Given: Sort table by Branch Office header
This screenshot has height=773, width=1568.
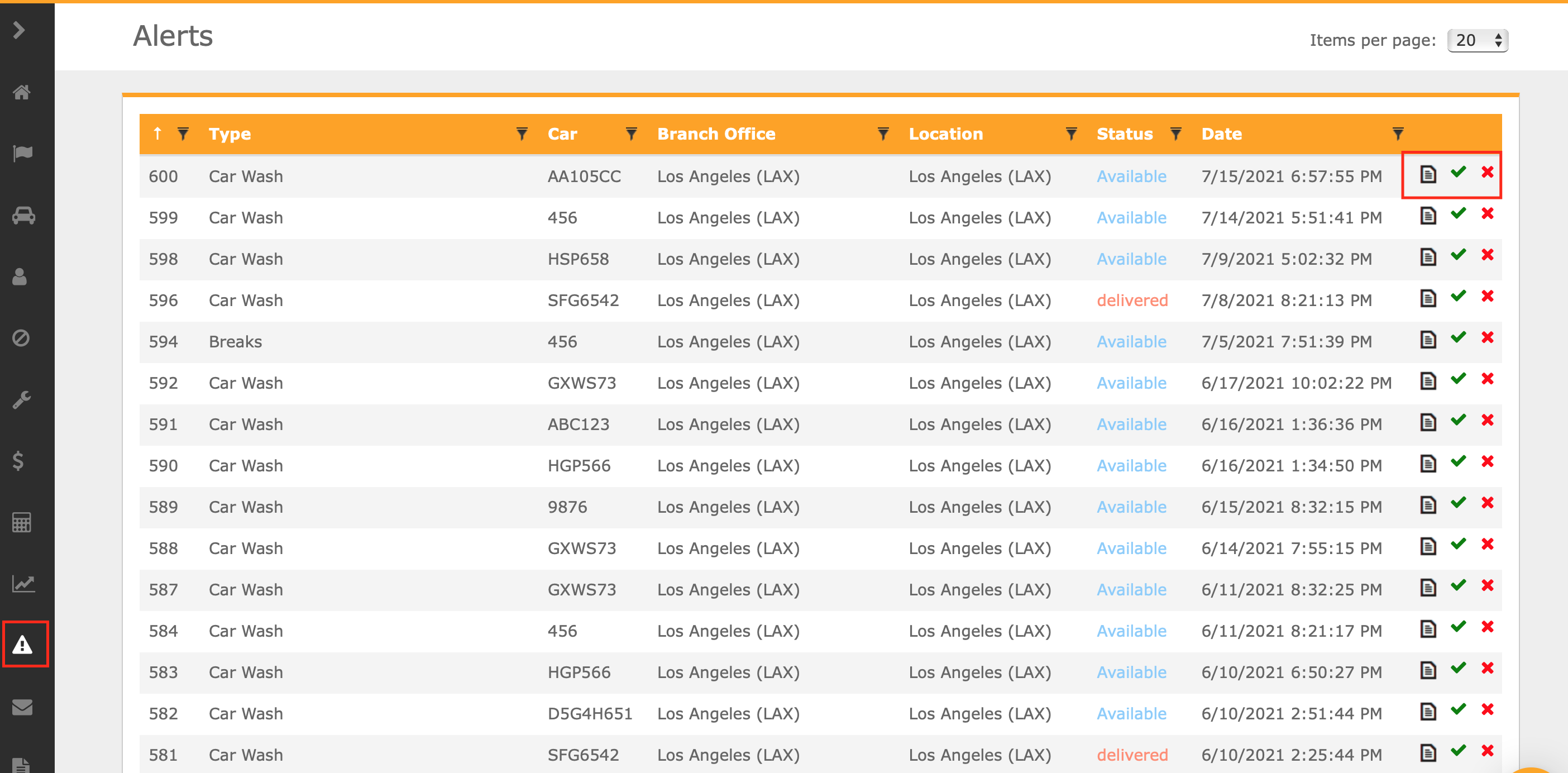Looking at the screenshot, I should [716, 134].
